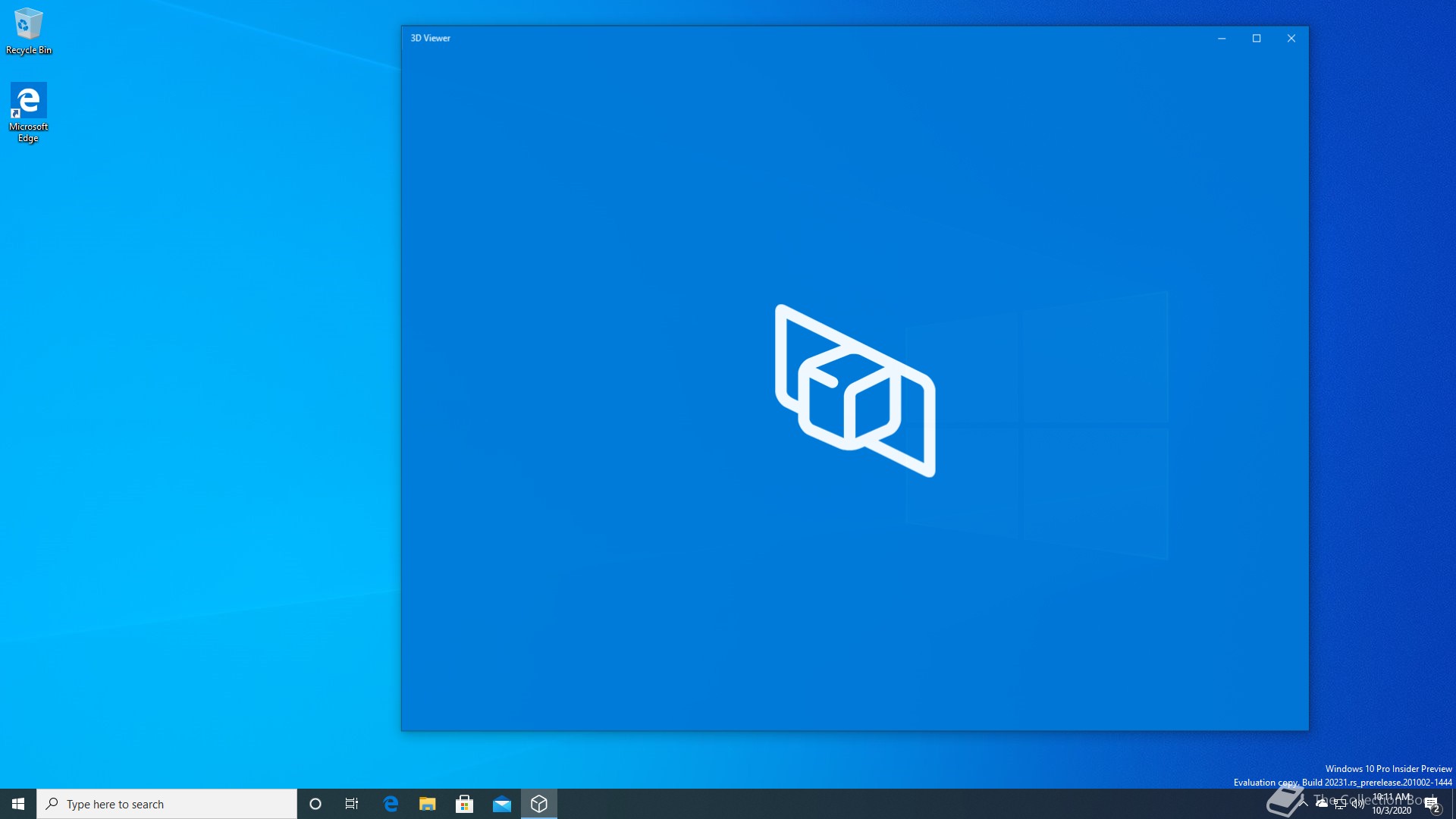Viewport: 1456px width, 819px height.
Task: Click the network status tray icon
Action: click(1340, 804)
